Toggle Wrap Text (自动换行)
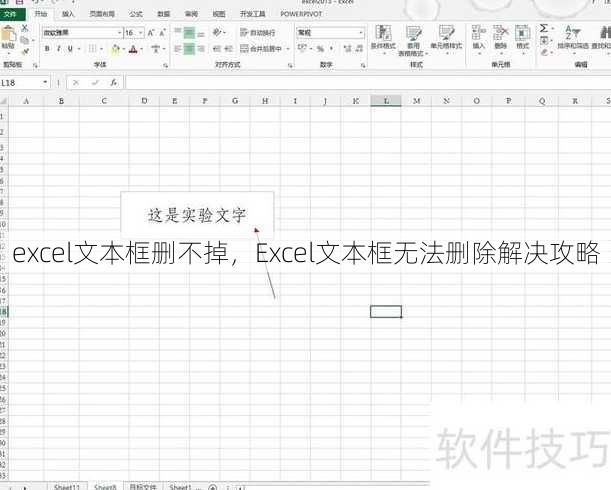Viewport: 611px width, 490px height. [x=257, y=33]
